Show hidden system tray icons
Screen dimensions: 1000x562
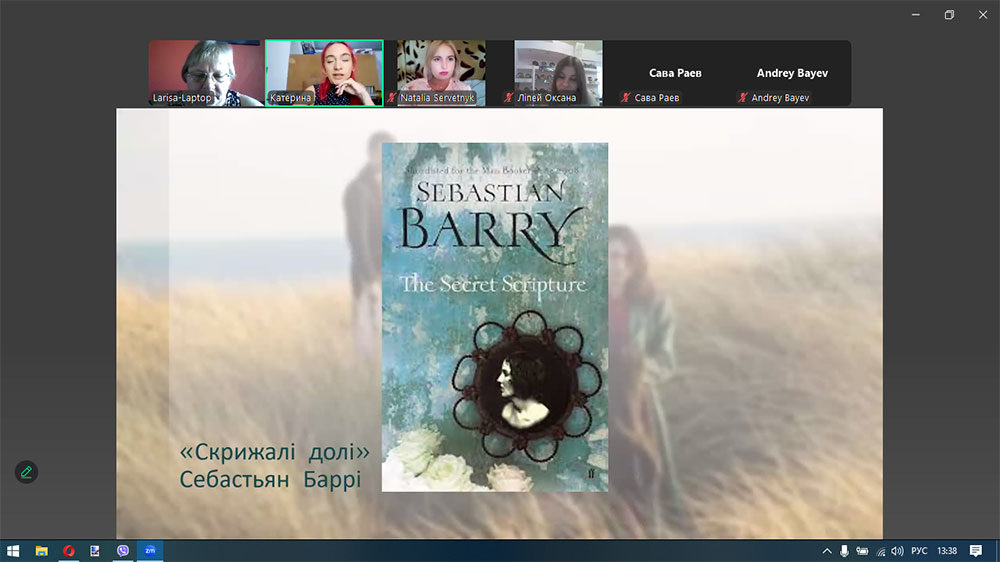(827, 551)
